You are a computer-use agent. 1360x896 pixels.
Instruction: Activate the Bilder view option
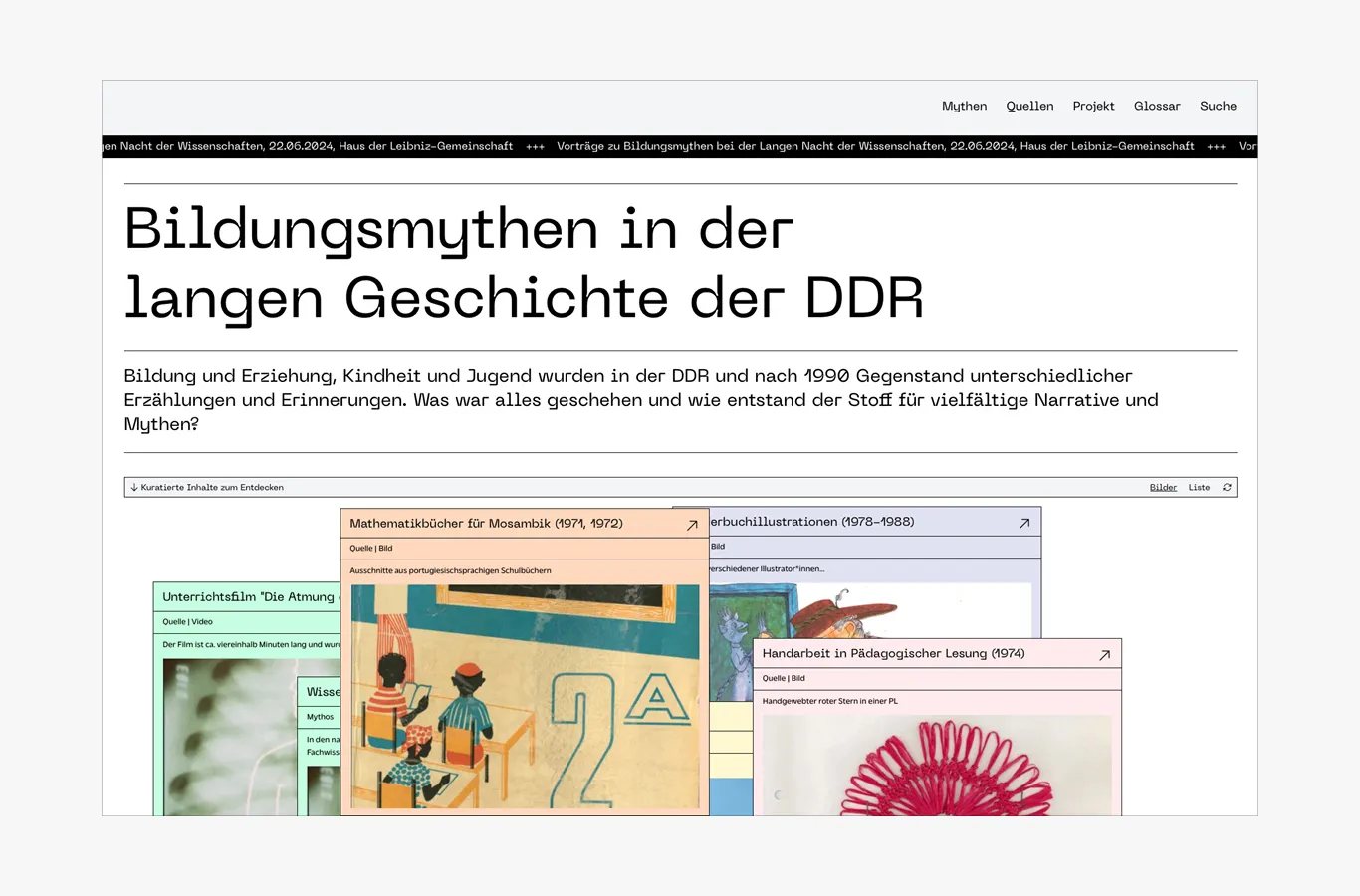click(x=1163, y=487)
